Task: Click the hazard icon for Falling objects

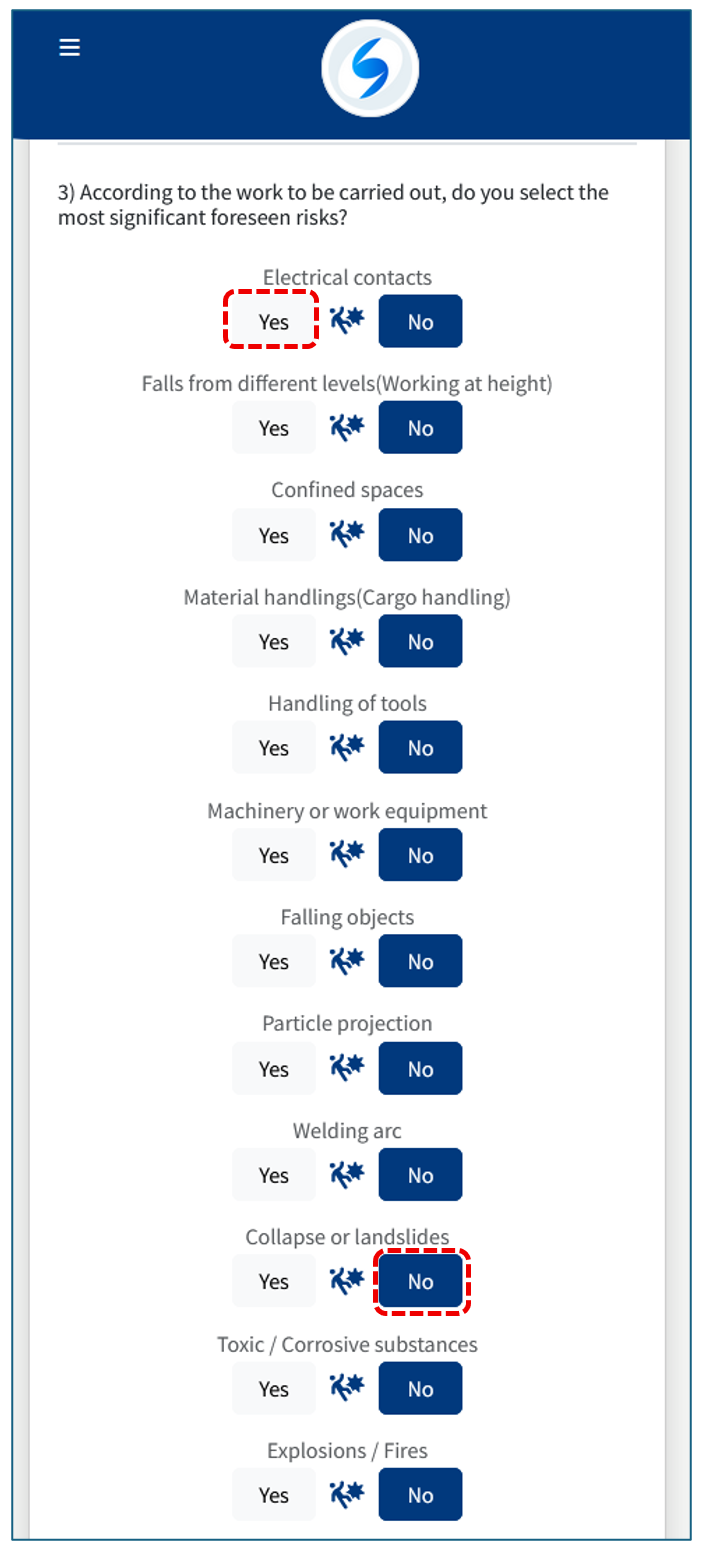Action: pos(347,961)
